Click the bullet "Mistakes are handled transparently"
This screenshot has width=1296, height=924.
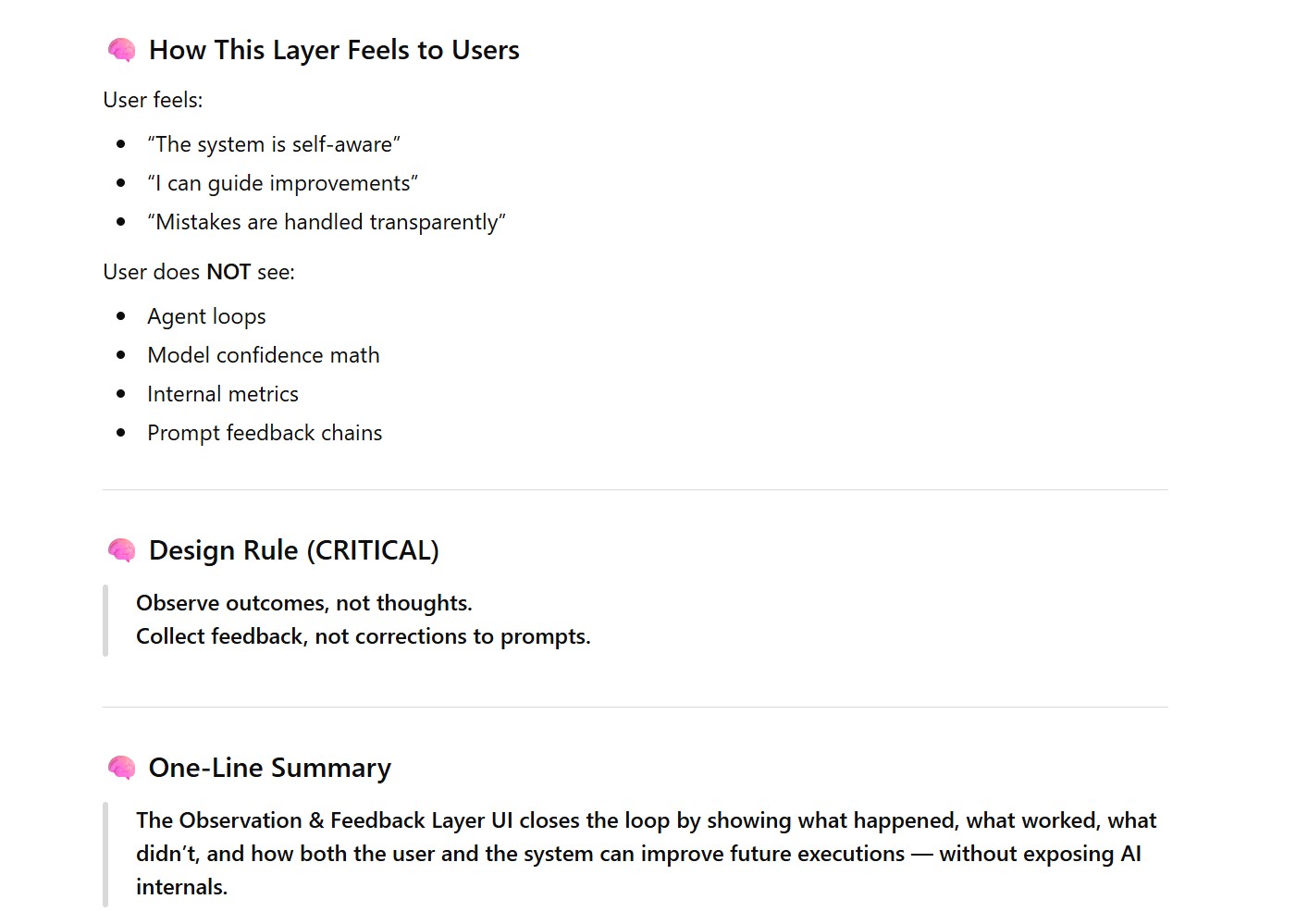(x=327, y=222)
